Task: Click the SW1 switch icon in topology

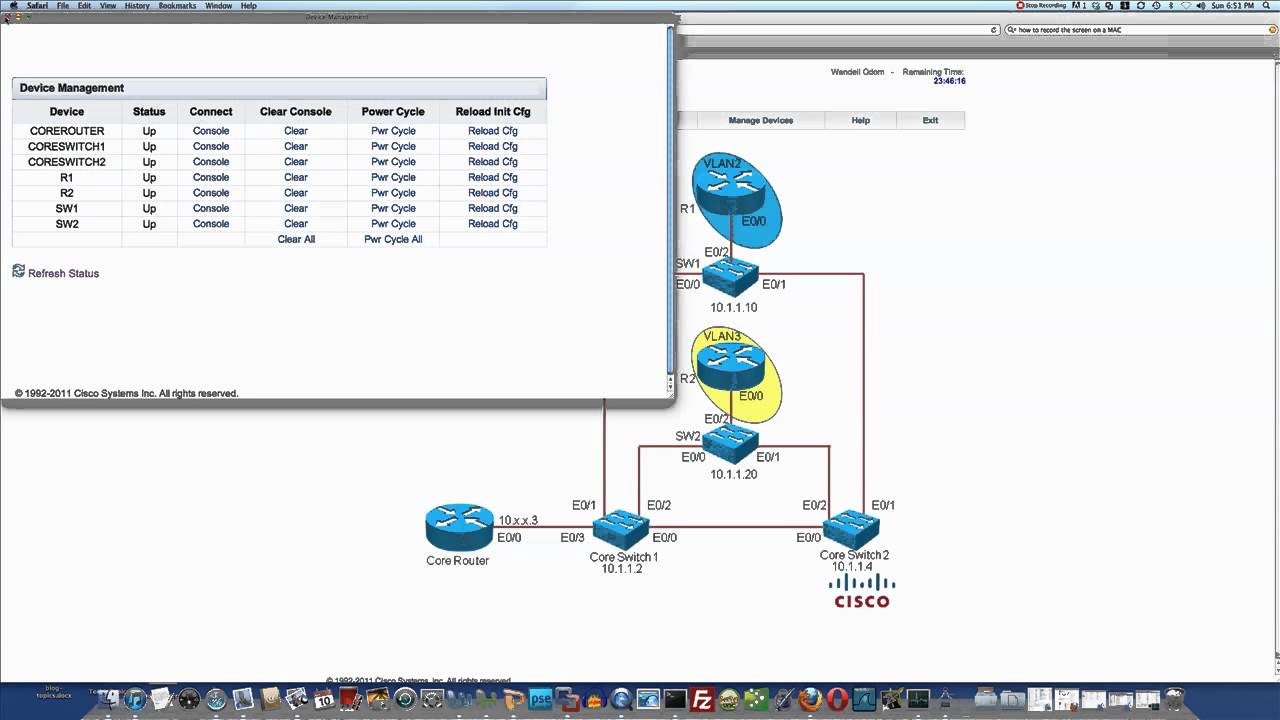Action: [x=730, y=276]
